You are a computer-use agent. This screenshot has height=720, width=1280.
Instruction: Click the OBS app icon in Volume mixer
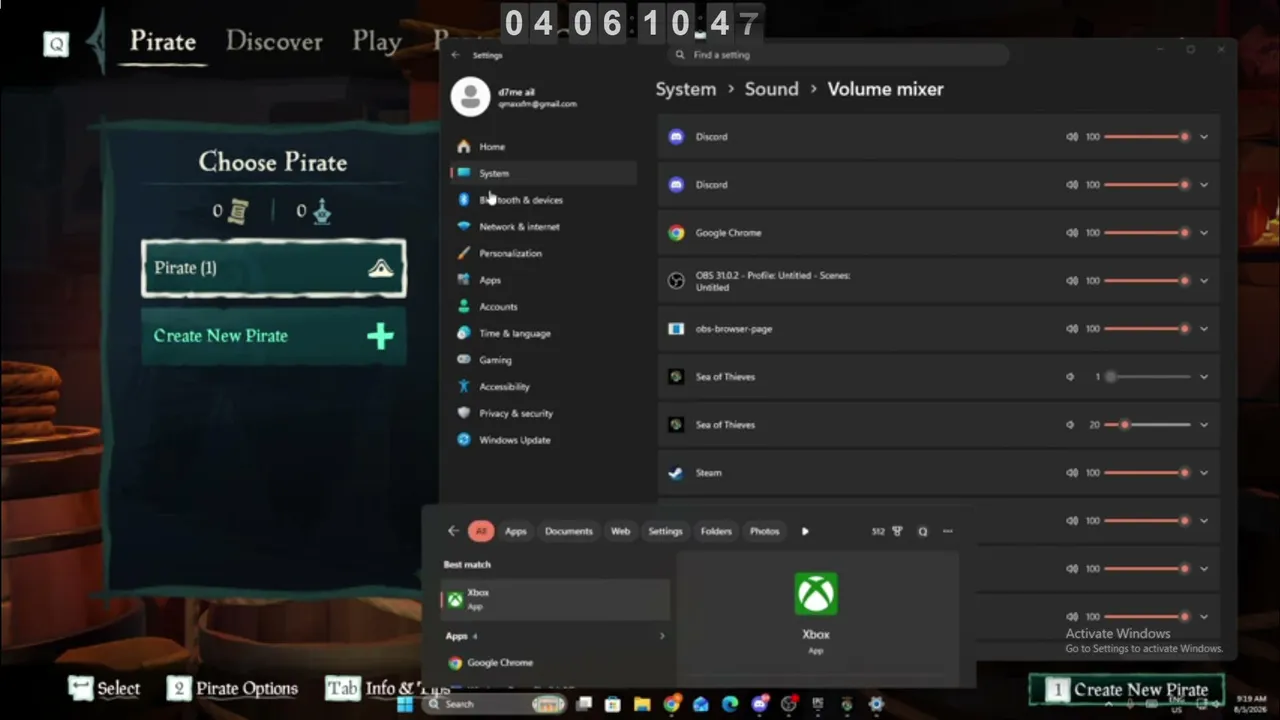coord(676,281)
